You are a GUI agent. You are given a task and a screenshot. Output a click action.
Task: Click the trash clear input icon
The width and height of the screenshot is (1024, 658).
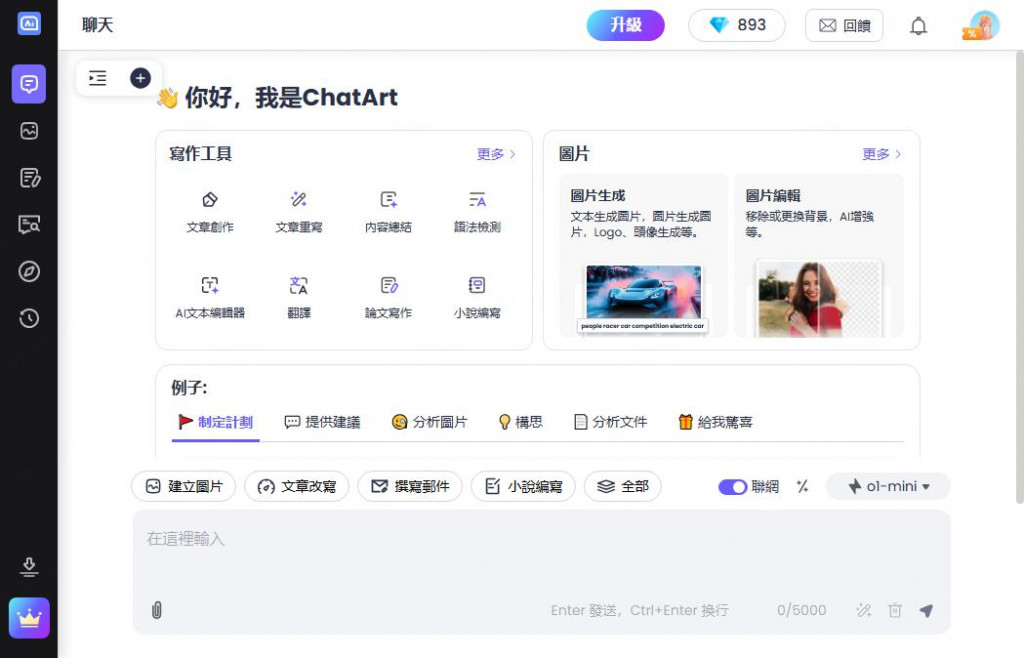[x=895, y=610]
